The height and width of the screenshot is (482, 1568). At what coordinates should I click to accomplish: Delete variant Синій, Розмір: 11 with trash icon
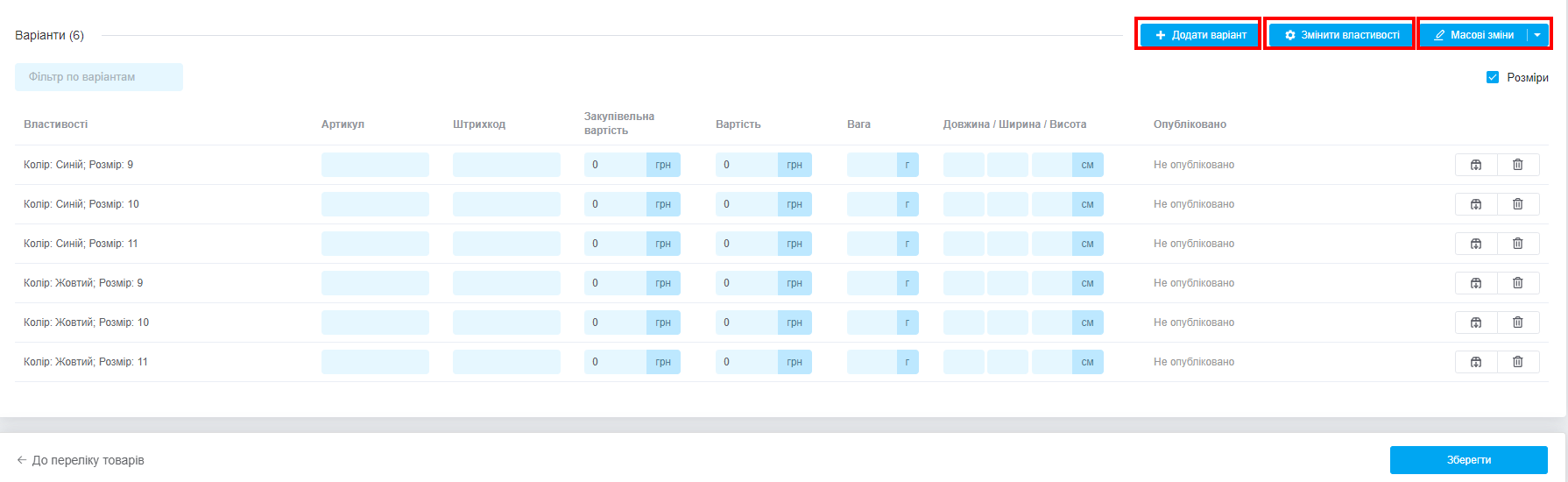[x=1518, y=244]
